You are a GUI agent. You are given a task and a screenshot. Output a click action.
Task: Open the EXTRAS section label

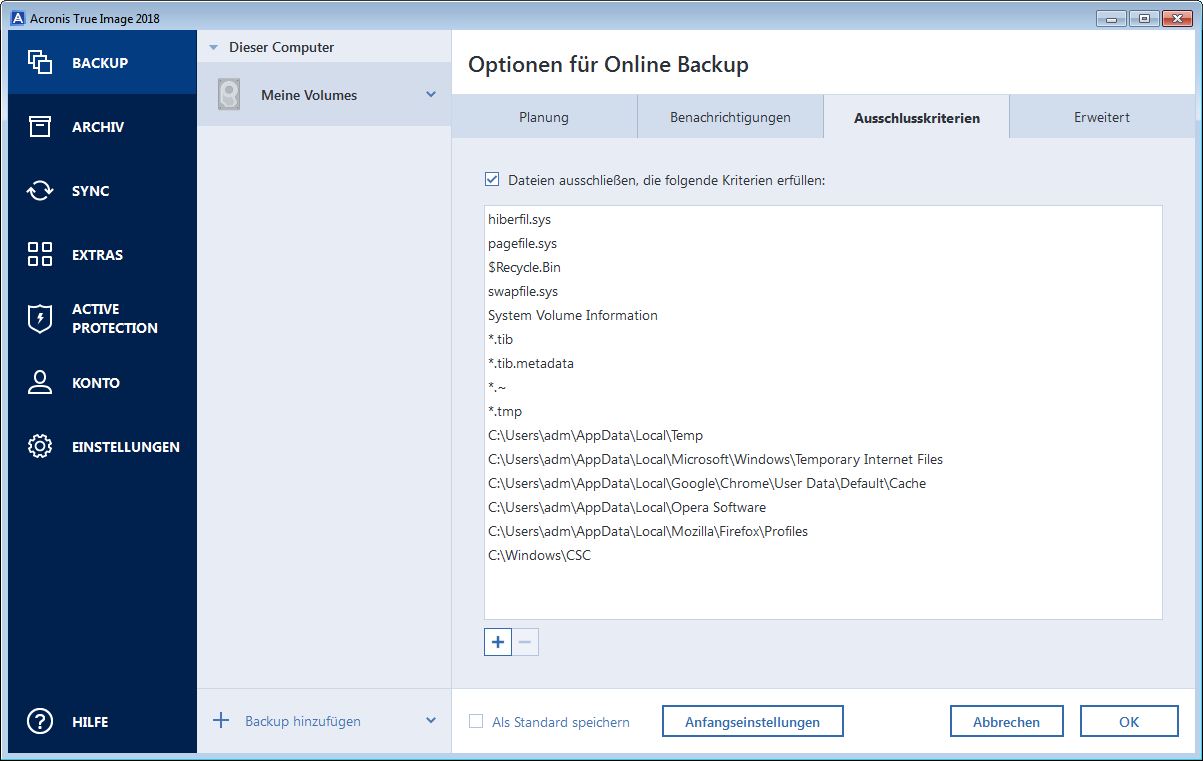point(98,255)
